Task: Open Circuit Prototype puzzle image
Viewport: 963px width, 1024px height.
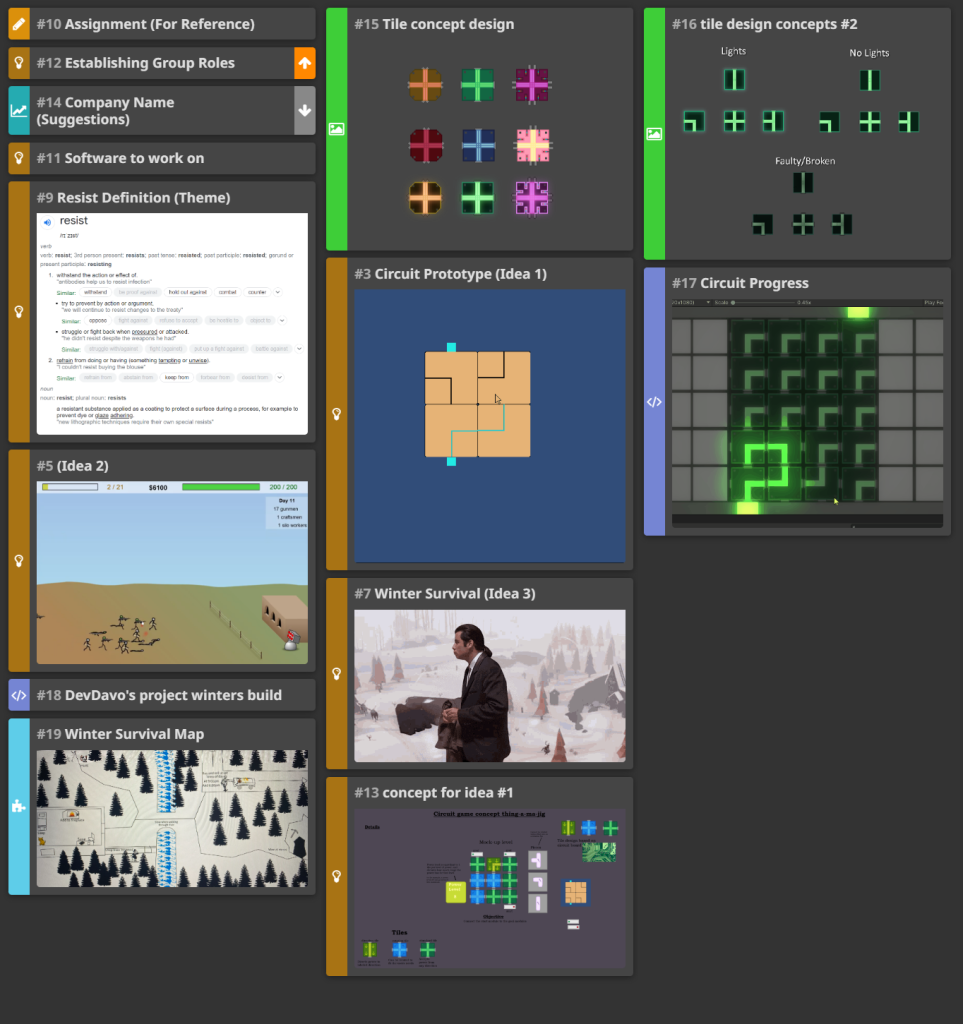Action: 490,426
